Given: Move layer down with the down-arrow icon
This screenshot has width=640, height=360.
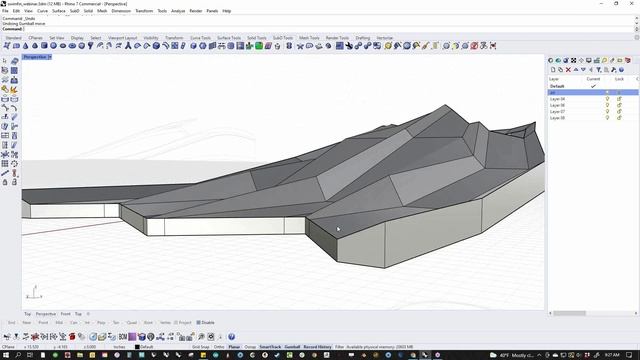Looking at the screenshot, I should [x=583, y=70].
